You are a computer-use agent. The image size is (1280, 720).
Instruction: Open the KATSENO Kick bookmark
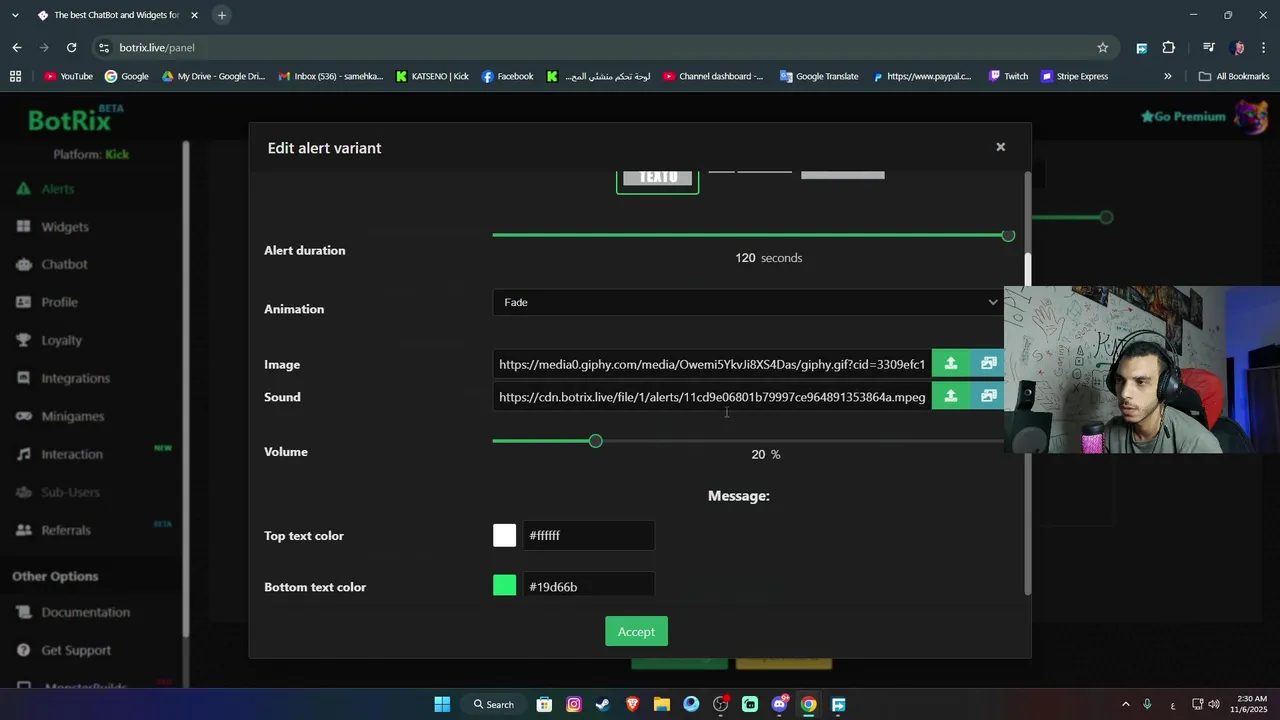[432, 76]
